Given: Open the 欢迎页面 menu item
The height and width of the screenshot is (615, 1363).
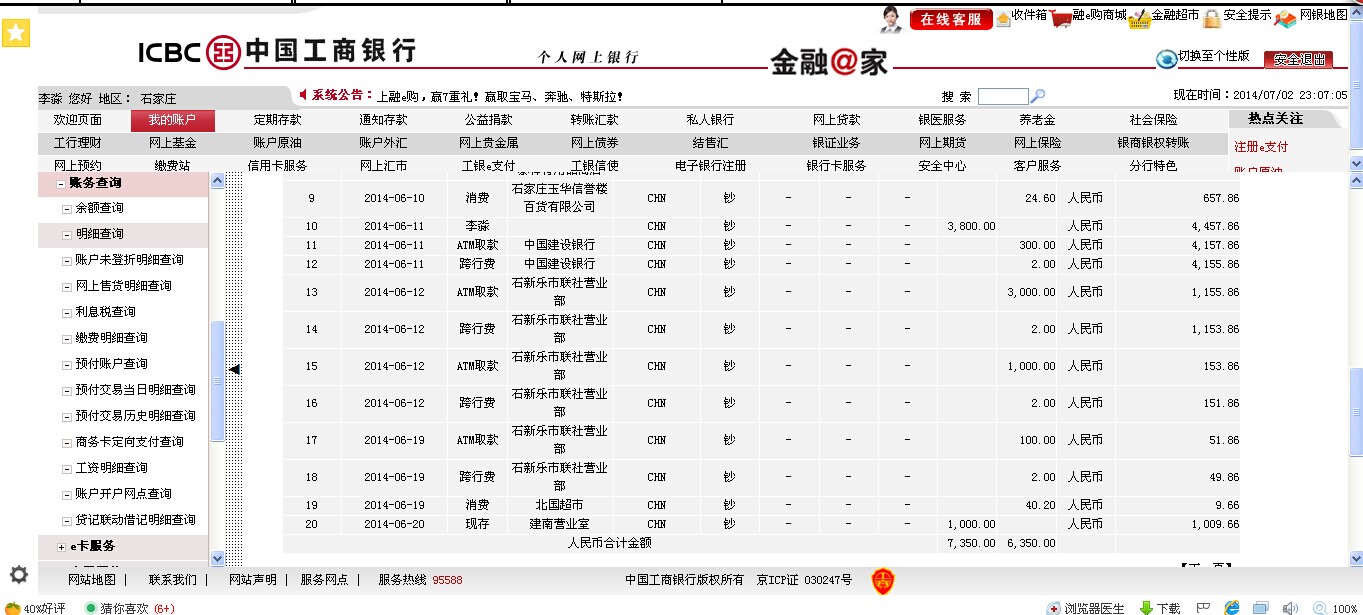Looking at the screenshot, I should coord(78,120).
